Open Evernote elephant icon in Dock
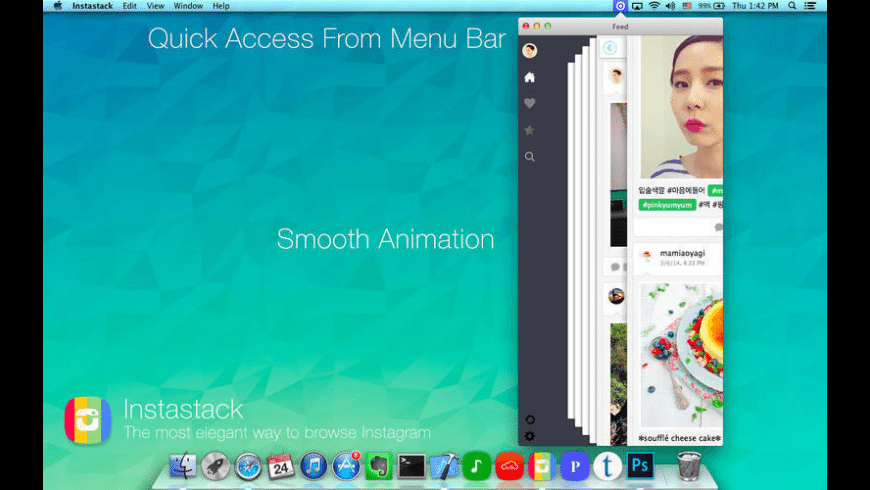The width and height of the screenshot is (870, 490). pyautogui.click(x=378, y=466)
